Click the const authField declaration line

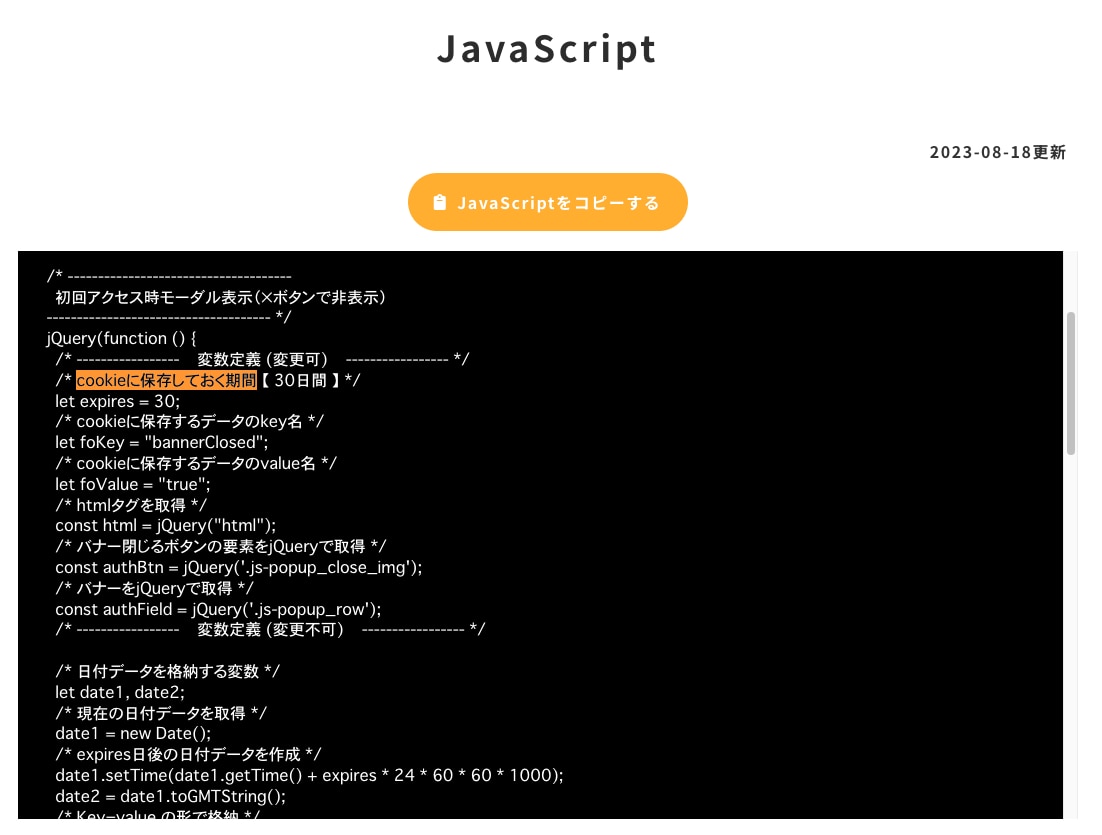218,609
